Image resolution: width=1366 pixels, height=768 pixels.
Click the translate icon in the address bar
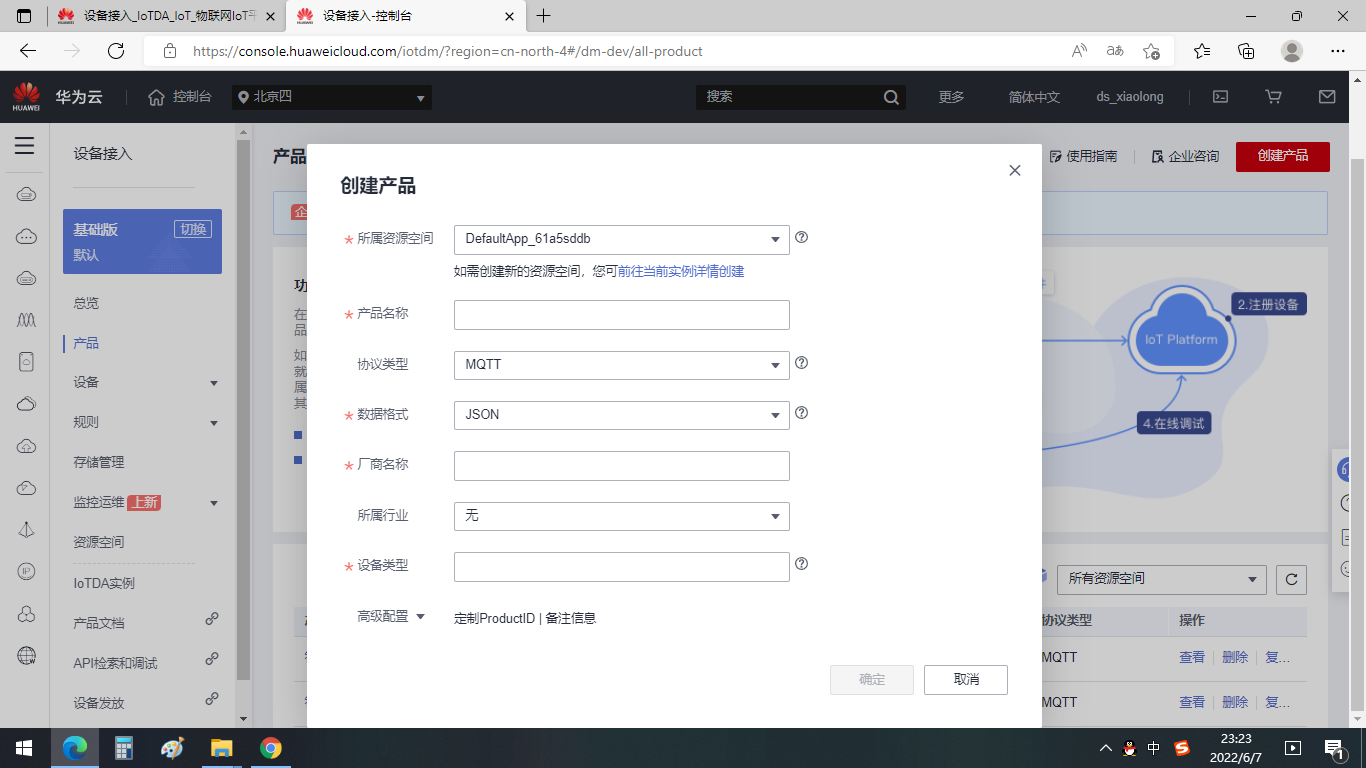click(1115, 51)
